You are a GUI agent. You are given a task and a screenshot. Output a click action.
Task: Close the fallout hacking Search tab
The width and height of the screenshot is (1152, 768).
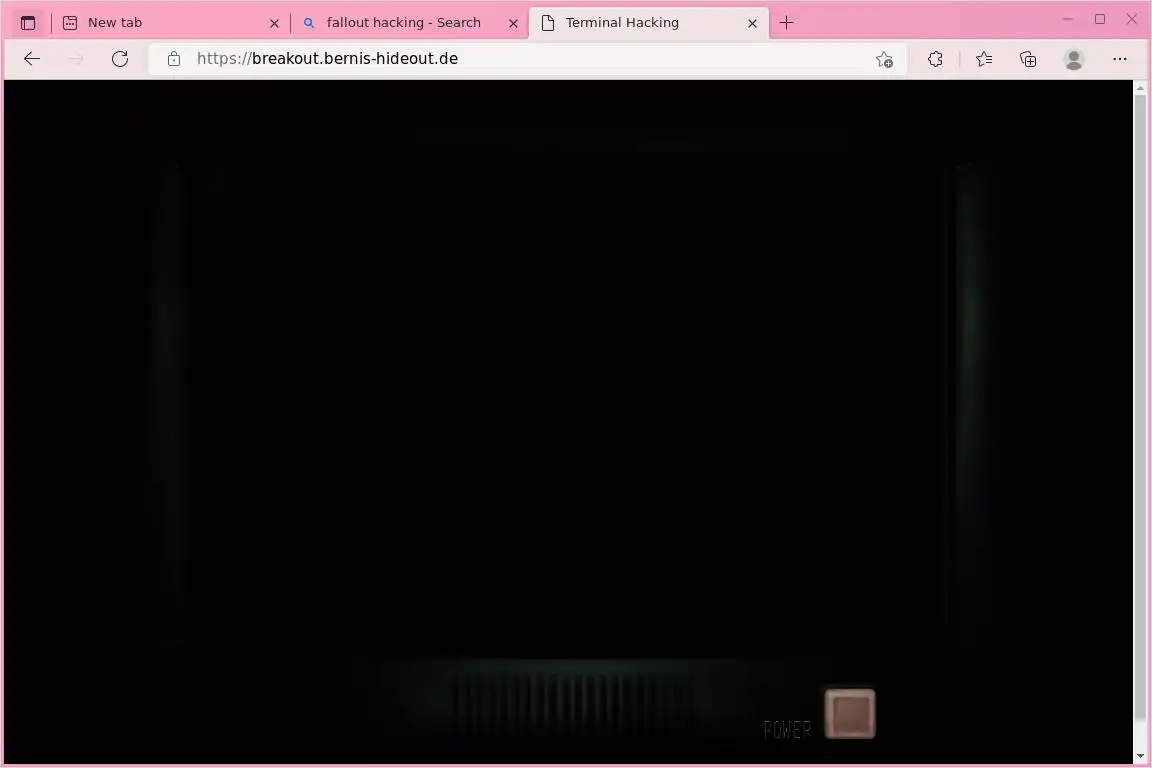coord(514,24)
